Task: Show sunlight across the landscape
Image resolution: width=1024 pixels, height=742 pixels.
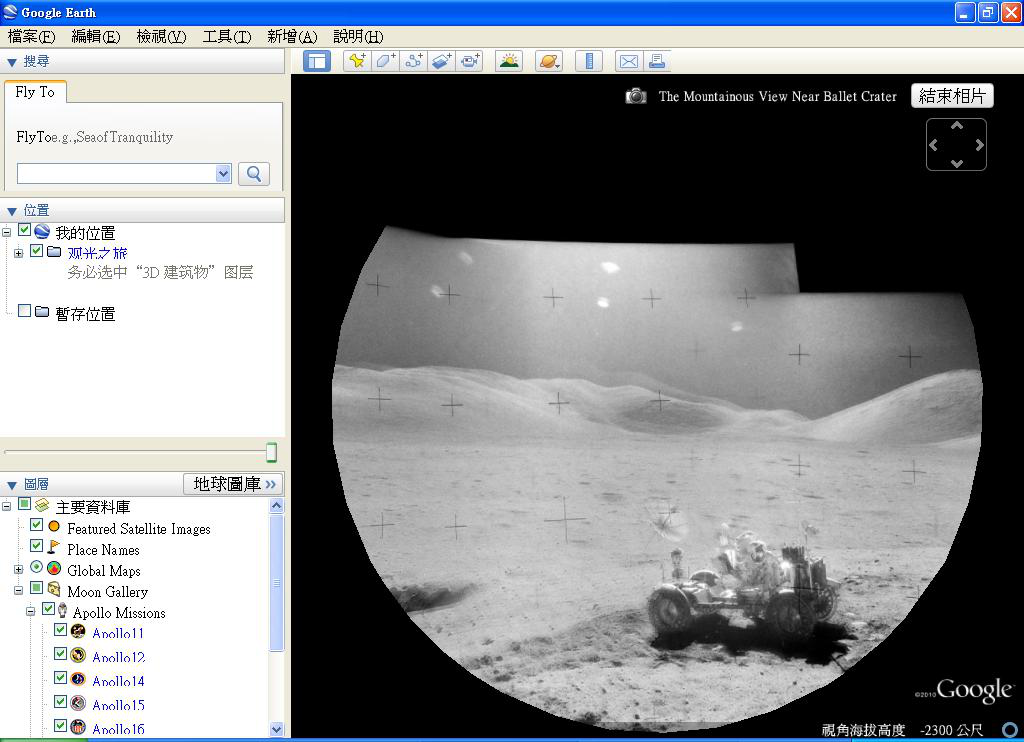Action: (x=509, y=61)
